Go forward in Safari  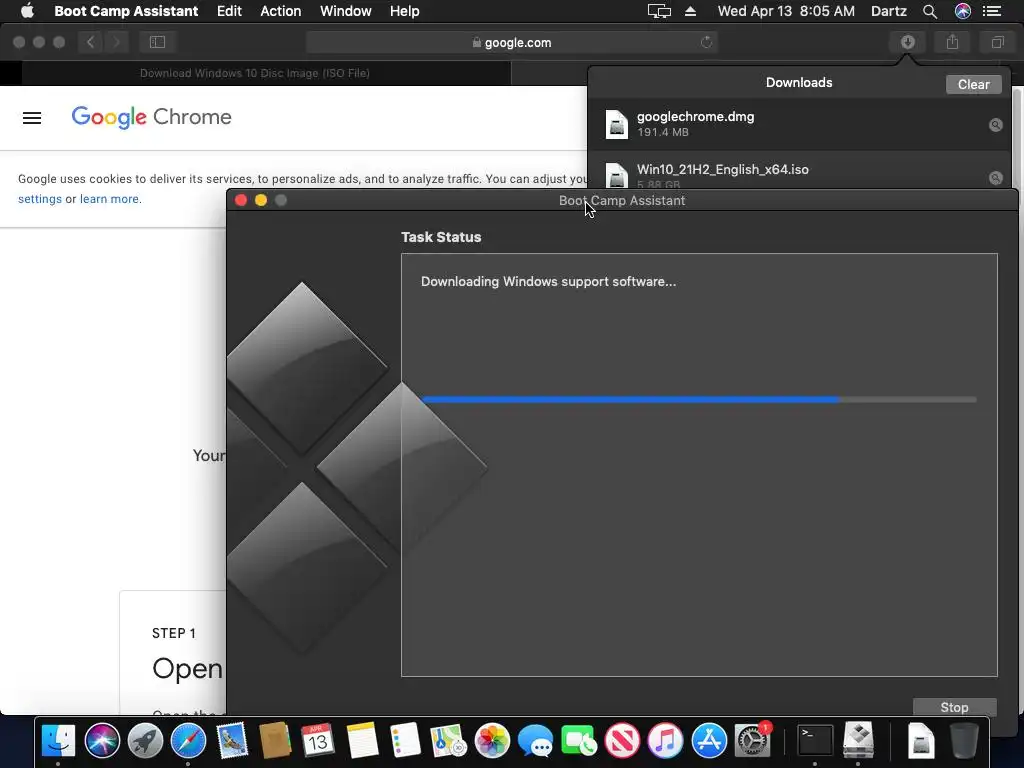pyautogui.click(x=116, y=42)
